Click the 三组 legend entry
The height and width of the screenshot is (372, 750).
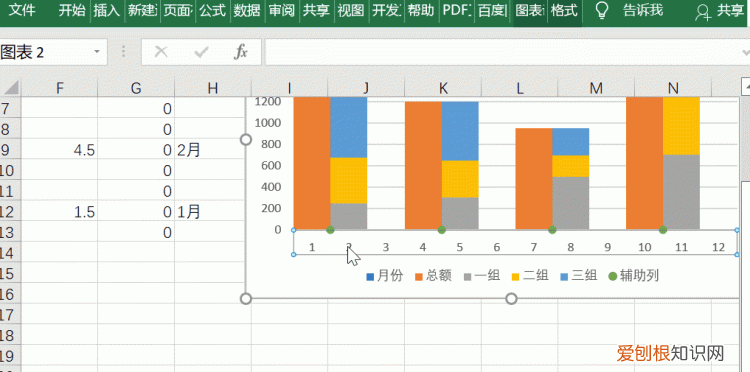(579, 276)
